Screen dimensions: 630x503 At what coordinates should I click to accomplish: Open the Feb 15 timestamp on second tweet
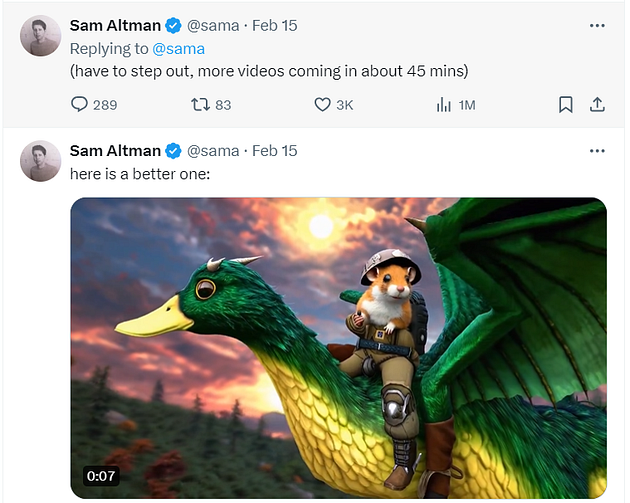tap(275, 151)
